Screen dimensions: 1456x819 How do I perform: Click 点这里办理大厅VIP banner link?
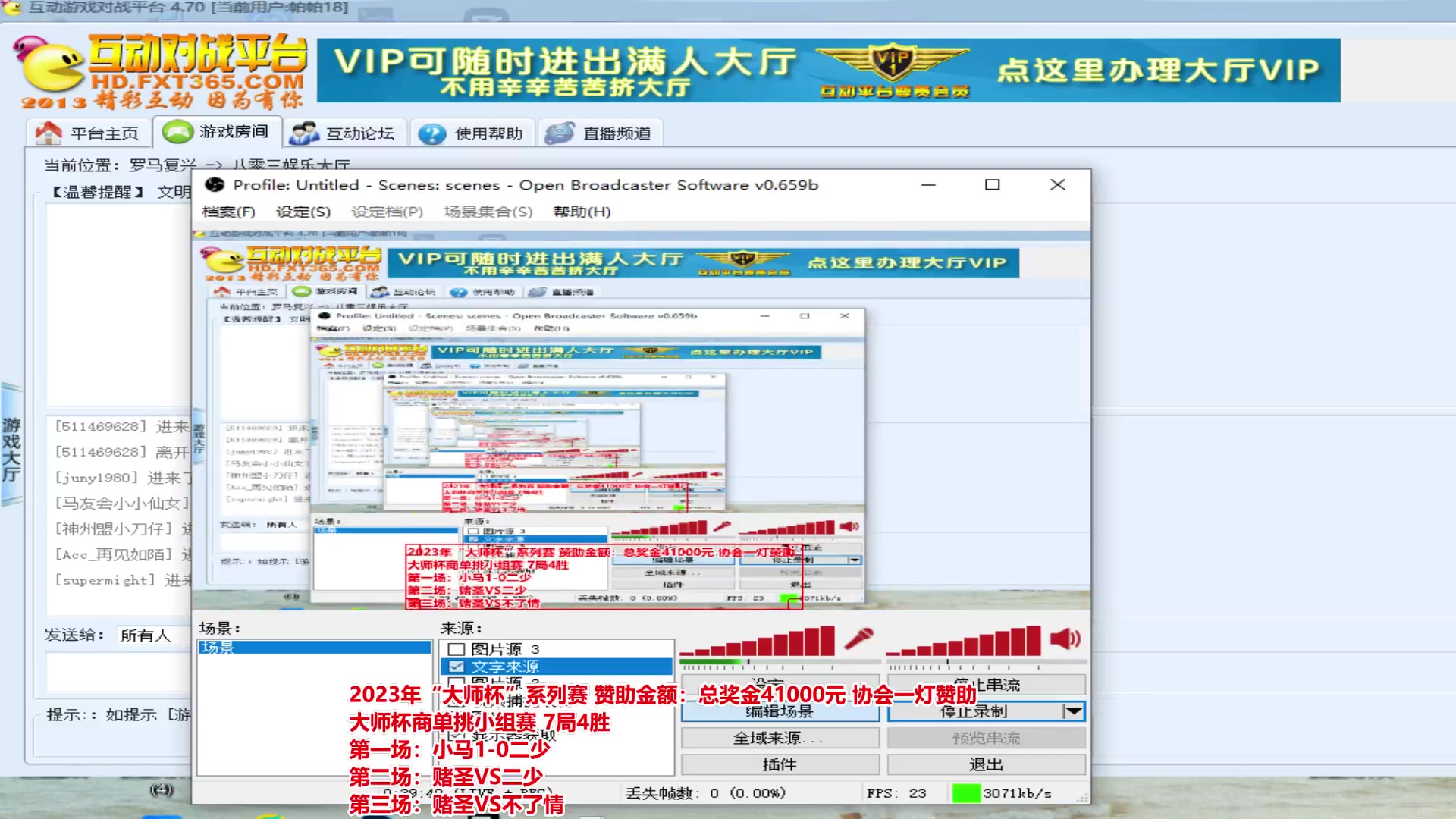tap(1158, 70)
